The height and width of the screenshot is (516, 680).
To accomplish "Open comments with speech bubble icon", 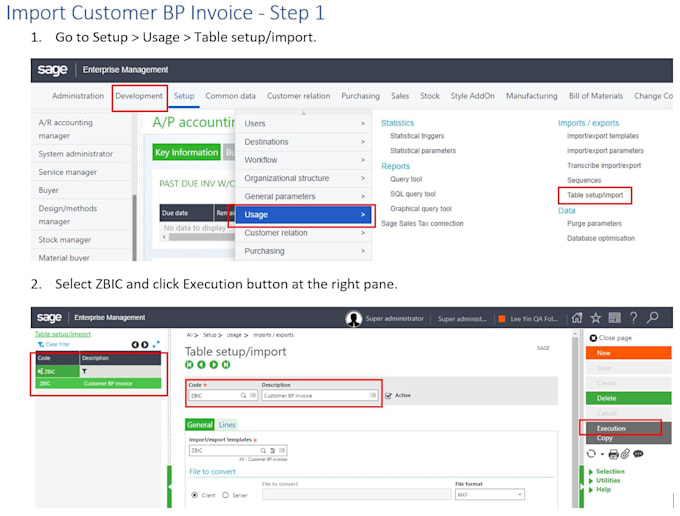I will tap(638, 454).
